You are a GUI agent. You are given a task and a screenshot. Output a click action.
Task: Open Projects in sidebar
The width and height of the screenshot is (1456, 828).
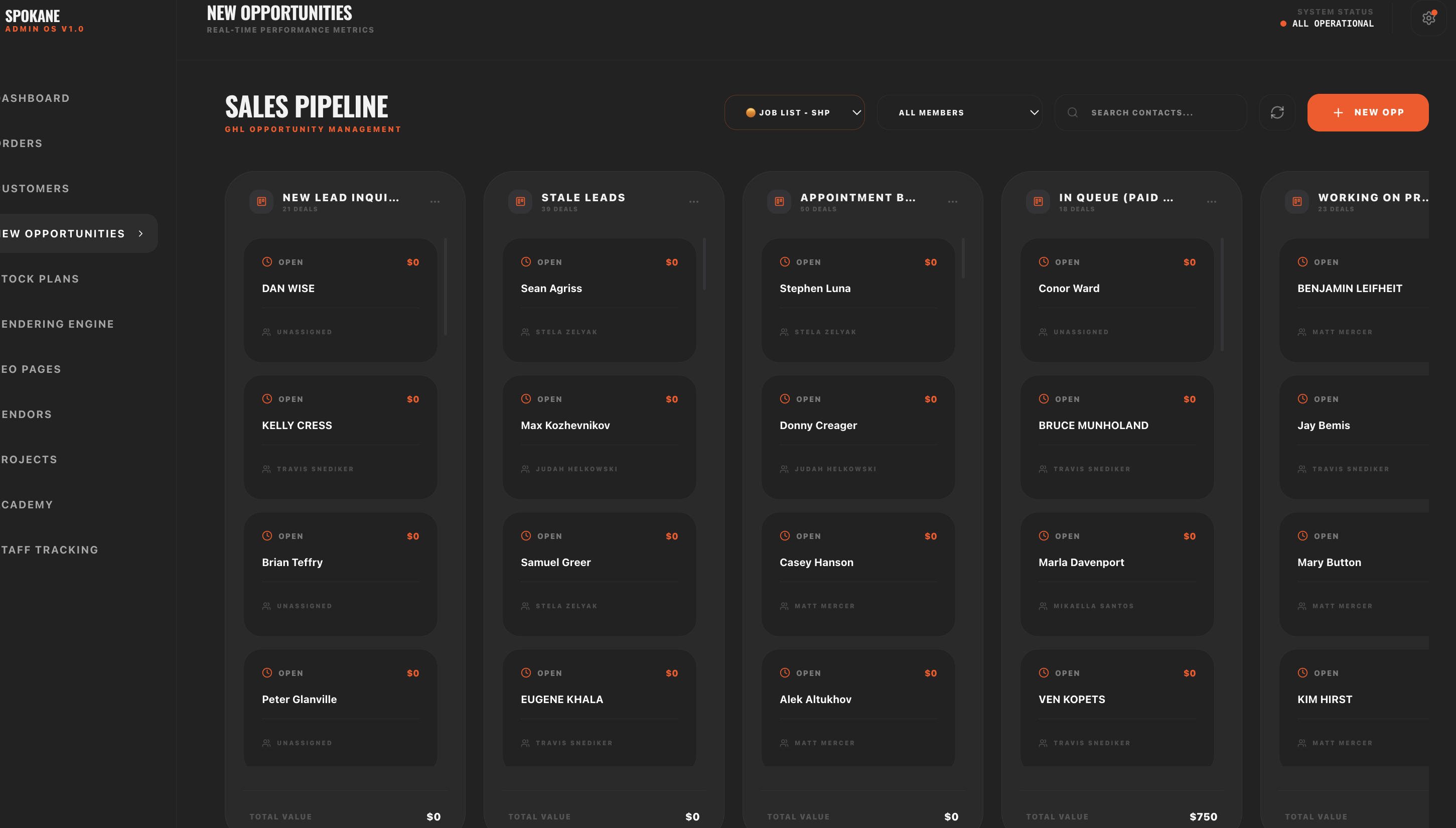tap(29, 460)
